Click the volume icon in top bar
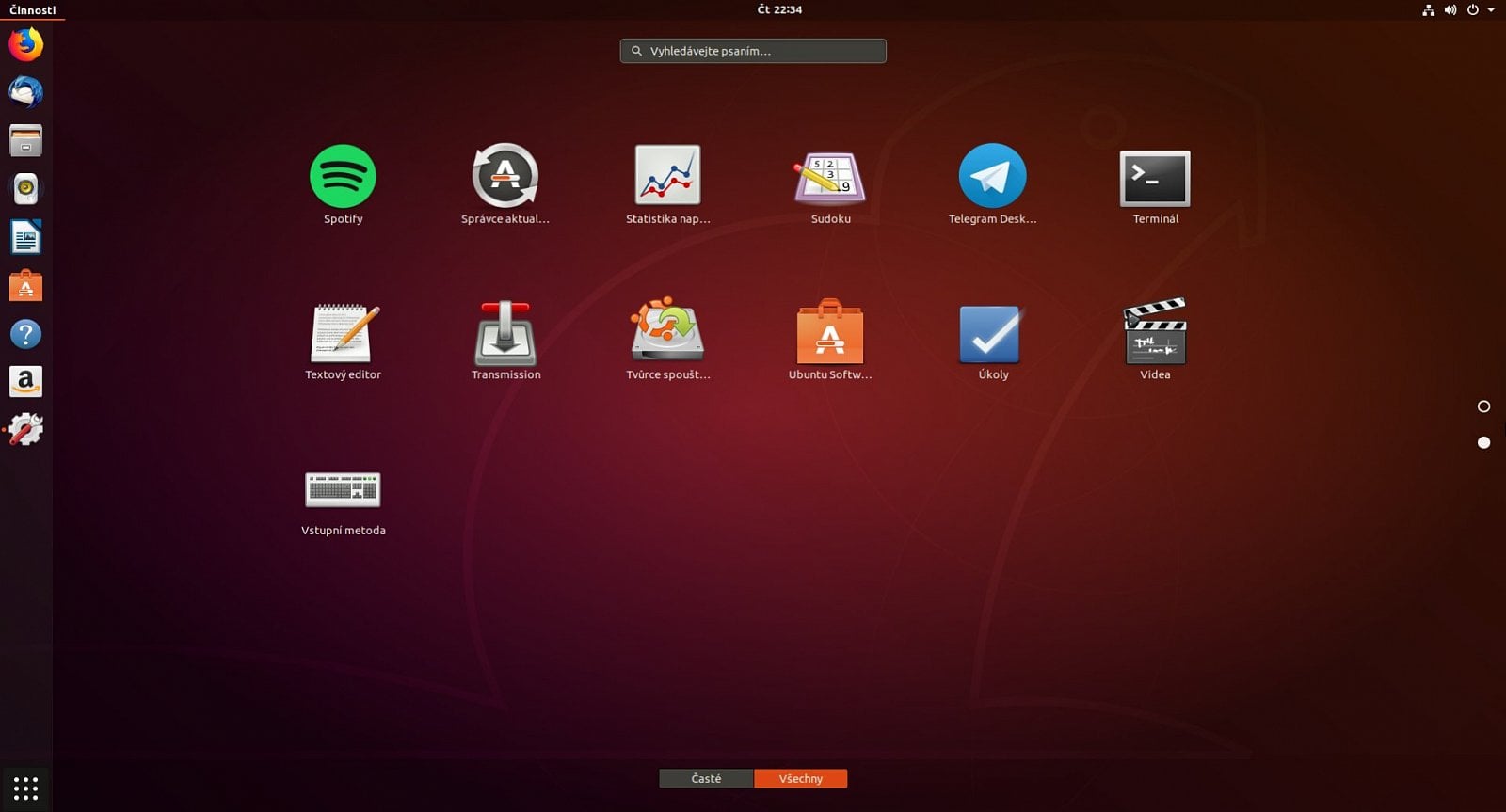Screen dimensions: 1506x812 (x=1450, y=10)
